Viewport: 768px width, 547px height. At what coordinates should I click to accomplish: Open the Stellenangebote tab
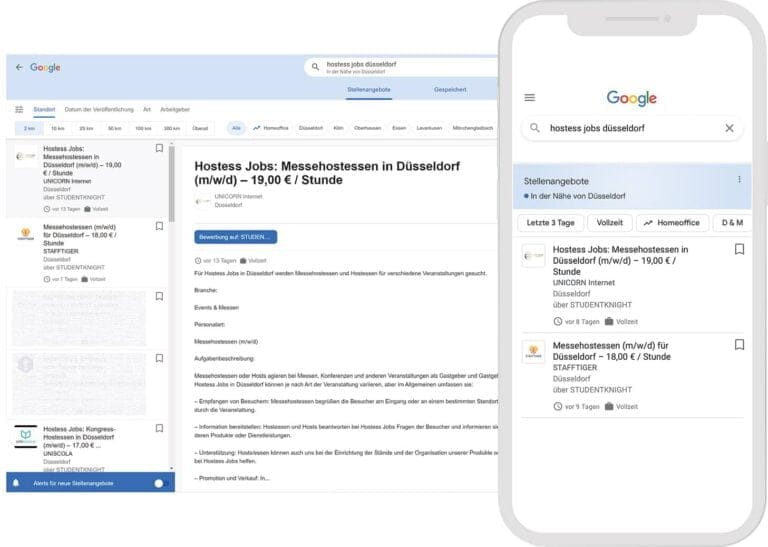click(369, 90)
